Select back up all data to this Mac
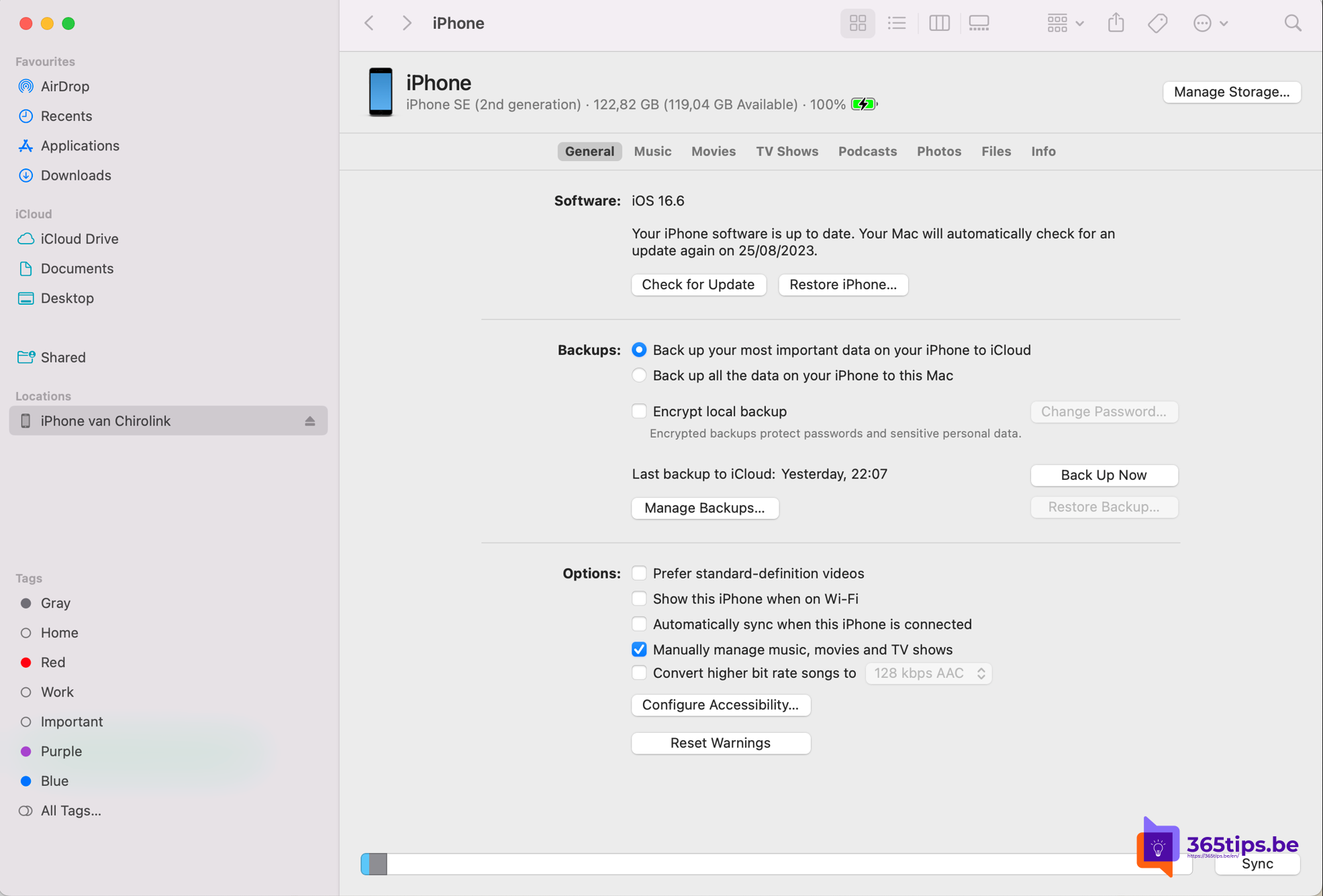The image size is (1323, 896). click(639, 375)
